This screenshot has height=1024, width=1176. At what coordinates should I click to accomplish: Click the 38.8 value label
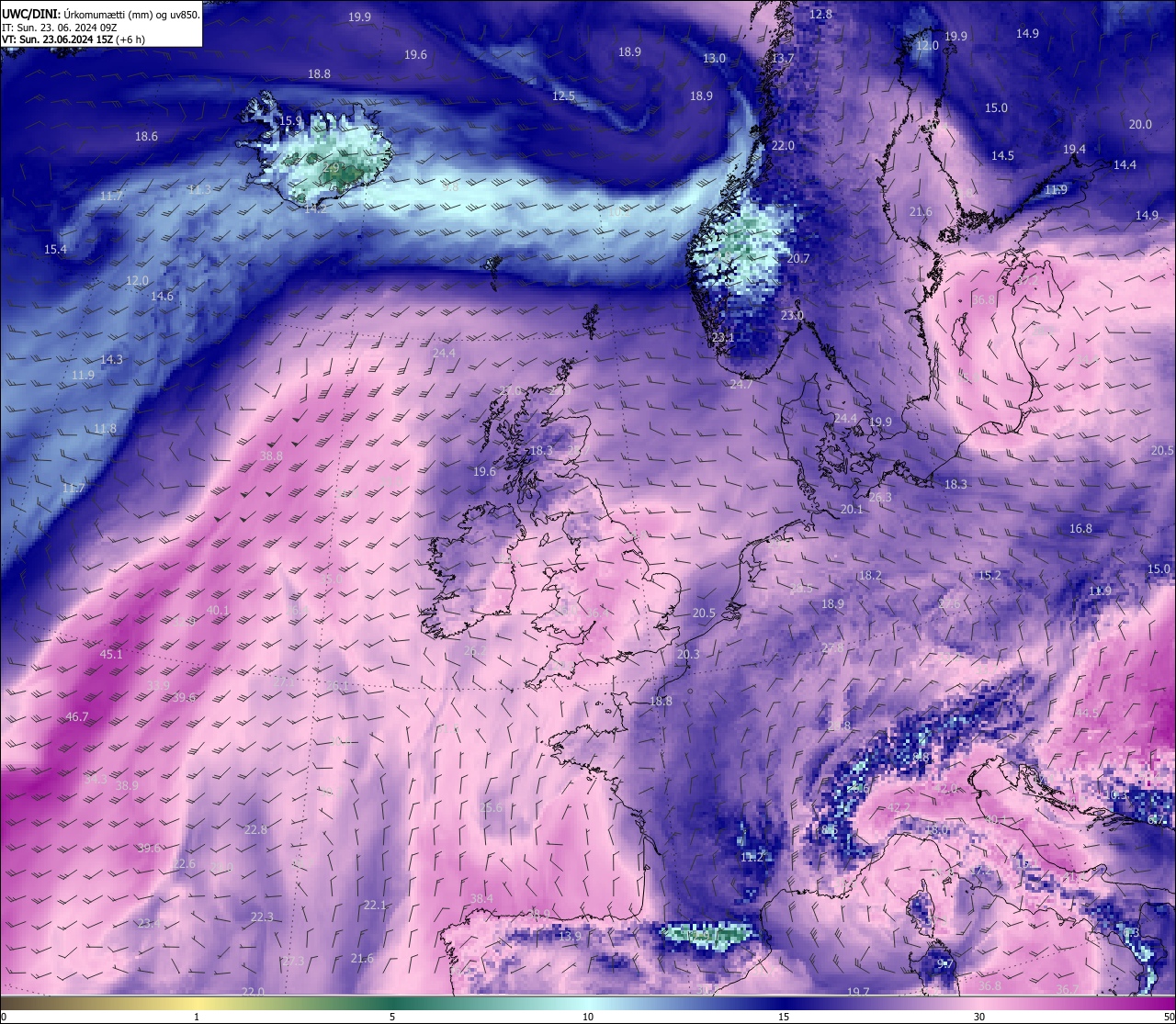point(271,456)
